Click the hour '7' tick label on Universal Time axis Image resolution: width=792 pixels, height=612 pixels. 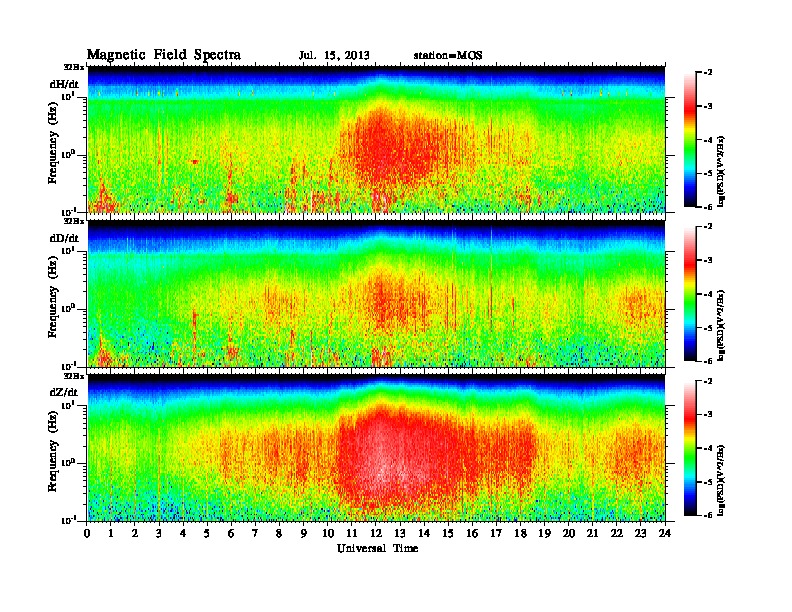[x=255, y=534]
